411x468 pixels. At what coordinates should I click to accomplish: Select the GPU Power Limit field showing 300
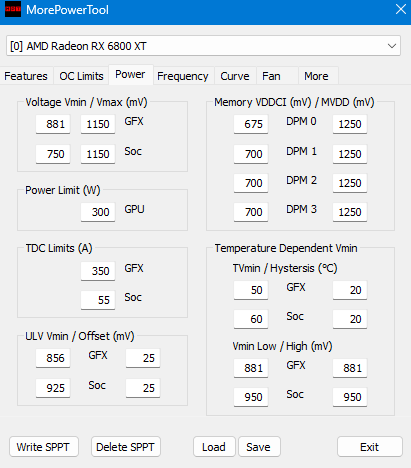tap(98, 212)
